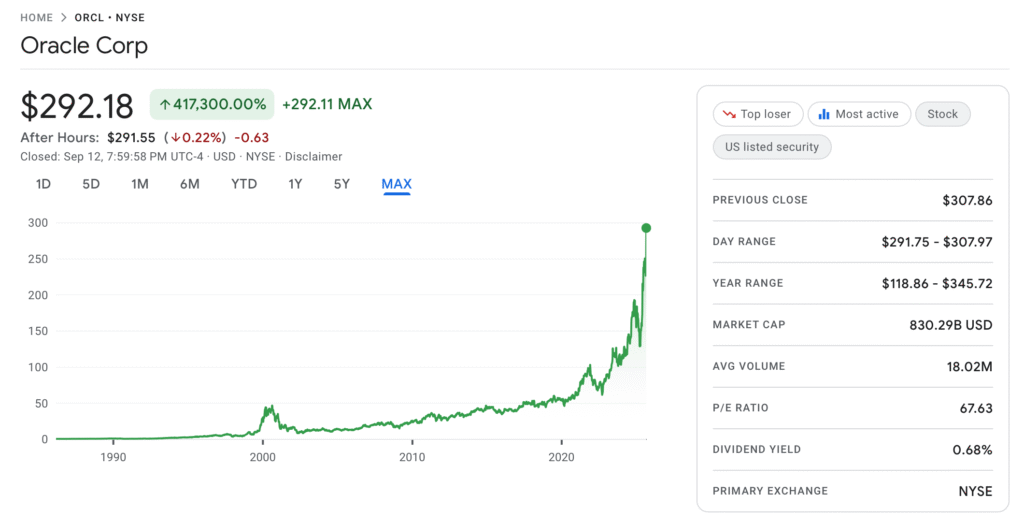
Task: Click the green up-arrow in percent badge
Action: click(165, 105)
